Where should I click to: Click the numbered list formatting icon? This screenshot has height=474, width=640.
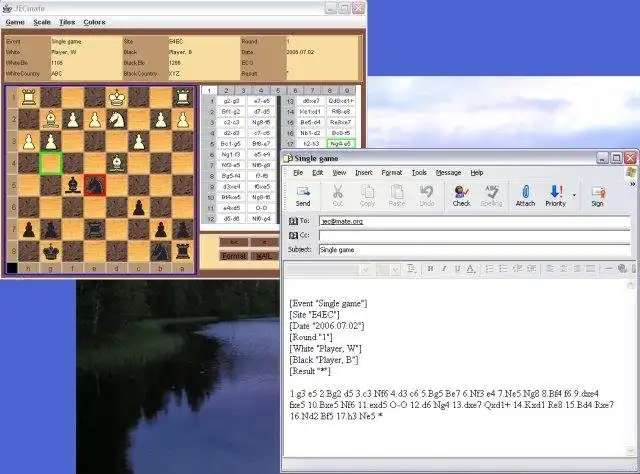coord(489,269)
